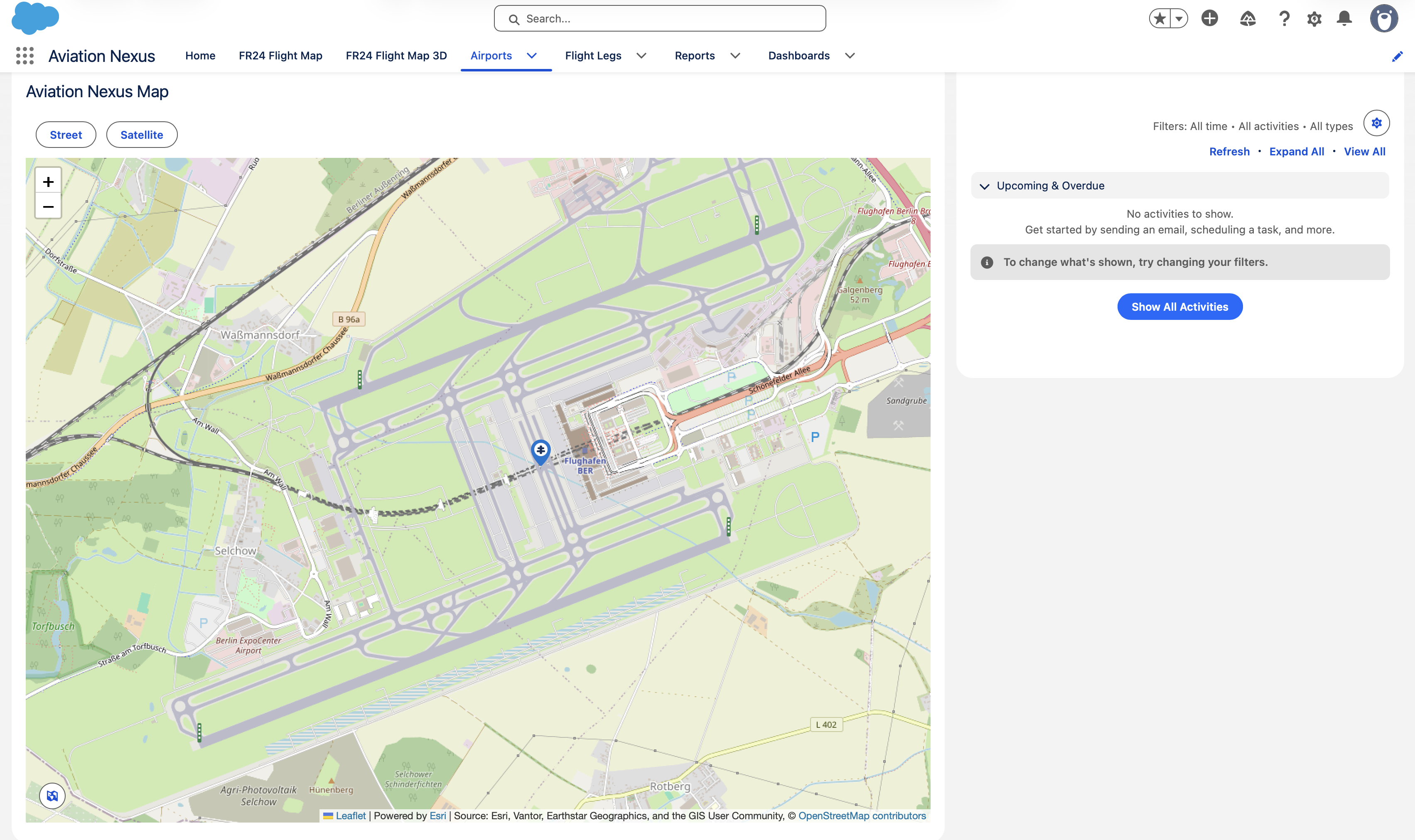Open the Global Actions plus icon

1209,19
